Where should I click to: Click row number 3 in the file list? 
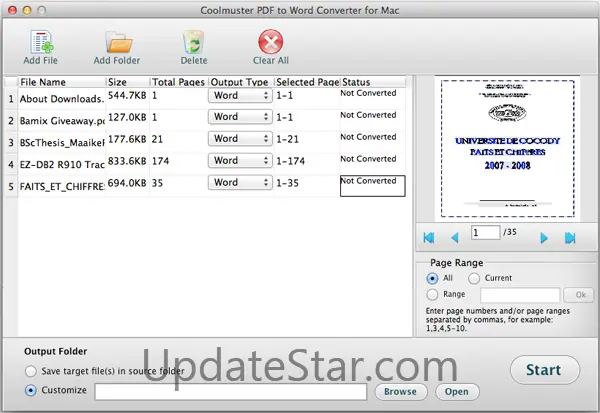[x=11, y=143]
